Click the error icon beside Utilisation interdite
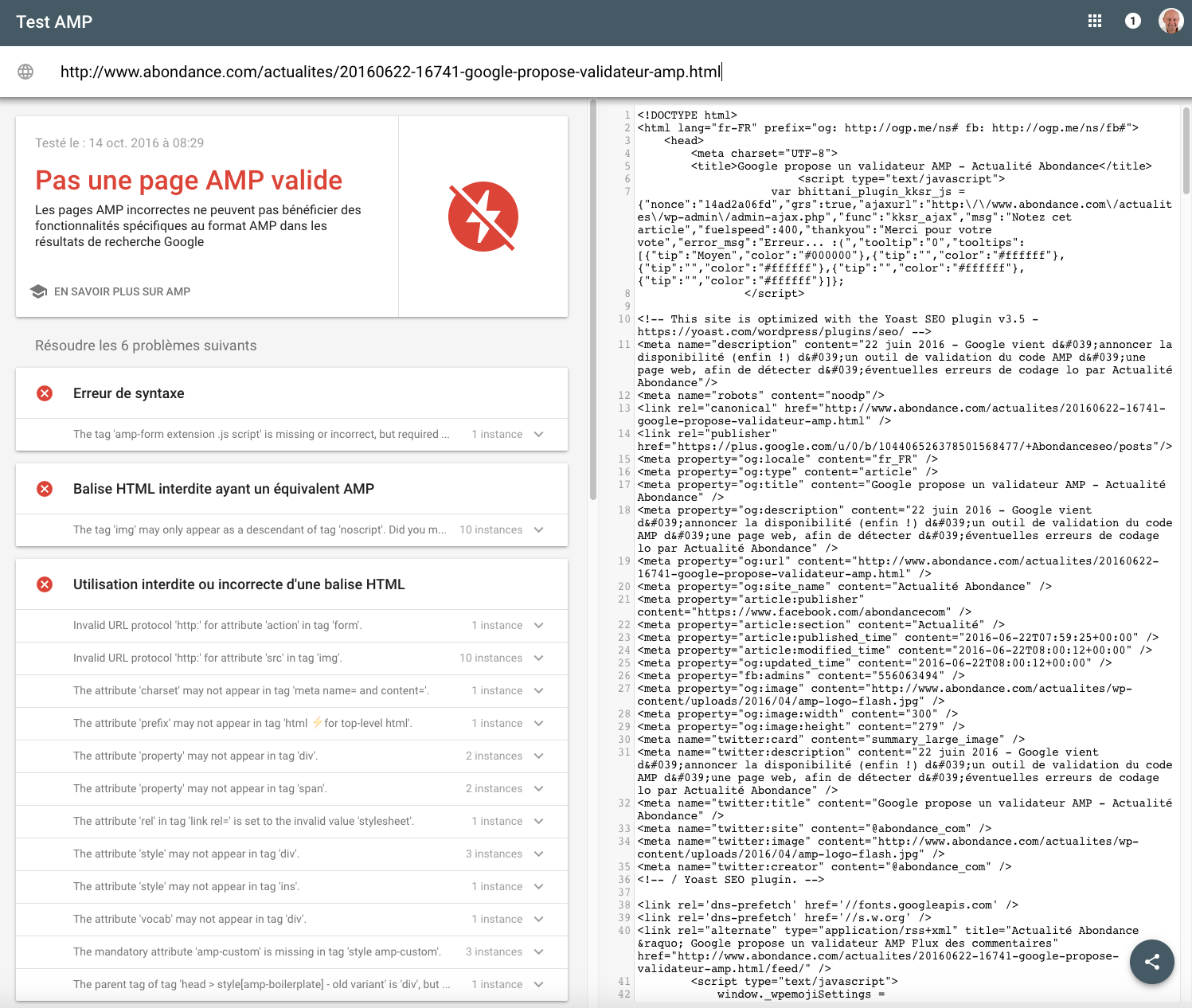This screenshot has height=1008, width=1192. [45, 584]
